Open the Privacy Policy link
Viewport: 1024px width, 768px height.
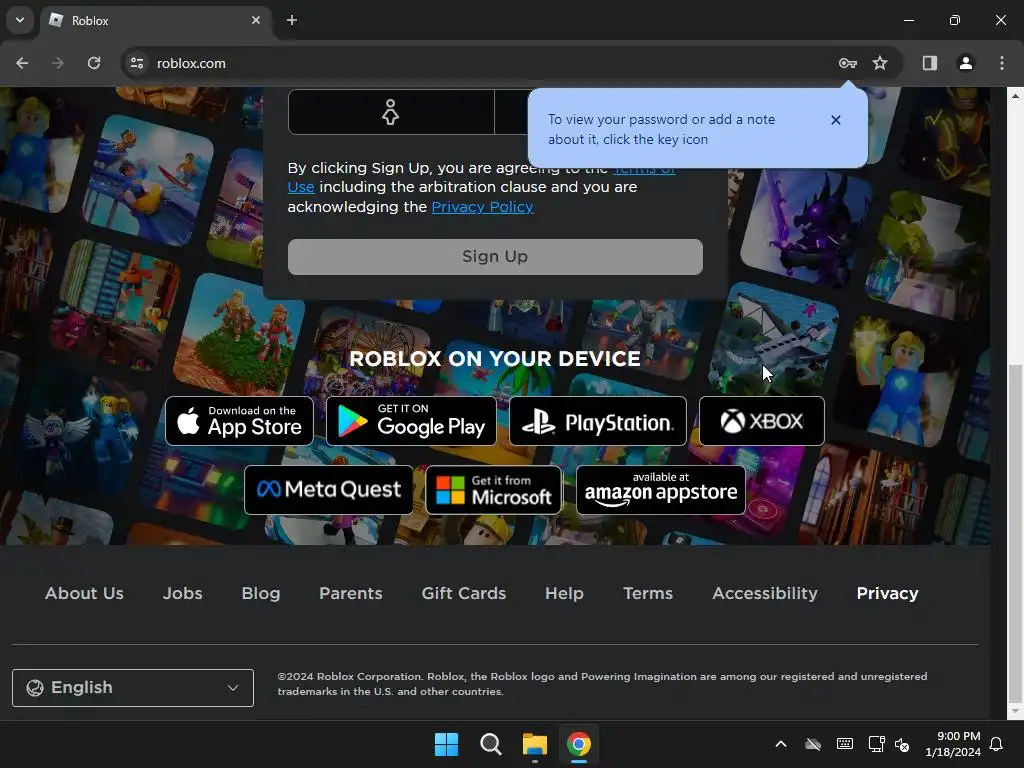click(x=482, y=207)
